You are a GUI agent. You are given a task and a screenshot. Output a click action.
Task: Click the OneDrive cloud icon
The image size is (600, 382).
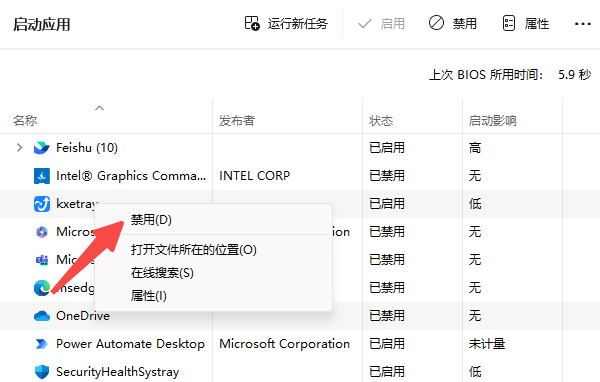point(42,316)
